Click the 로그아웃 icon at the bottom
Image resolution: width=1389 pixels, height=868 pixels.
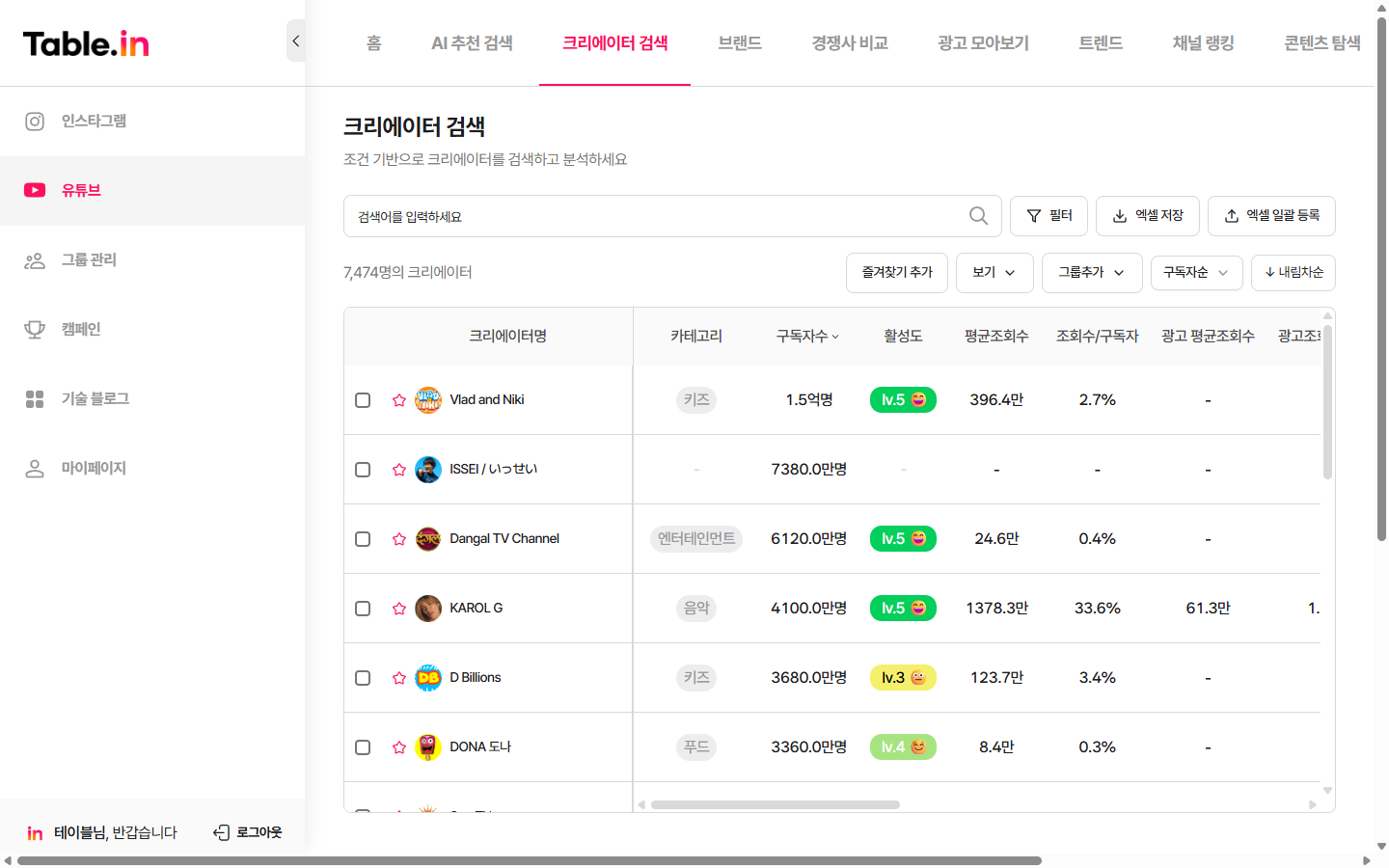222,831
